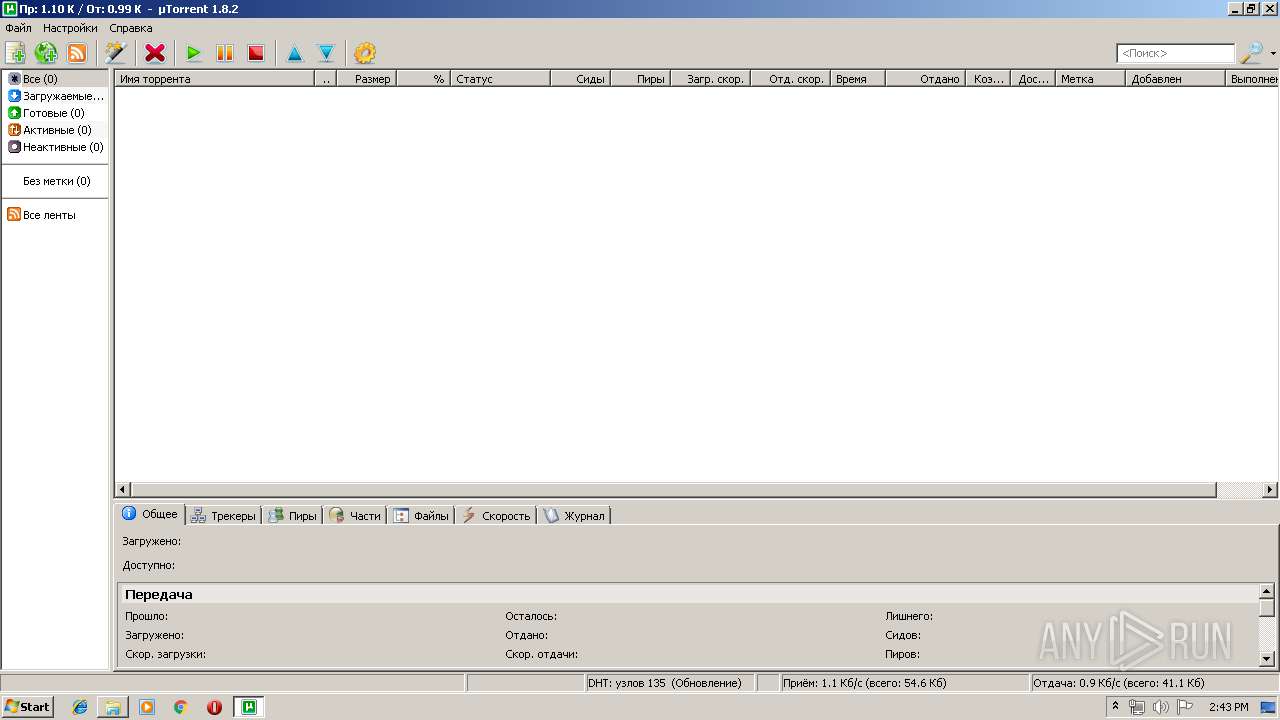This screenshot has width=1280, height=720.
Task: Open the media player taskbar icon
Action: [147, 707]
